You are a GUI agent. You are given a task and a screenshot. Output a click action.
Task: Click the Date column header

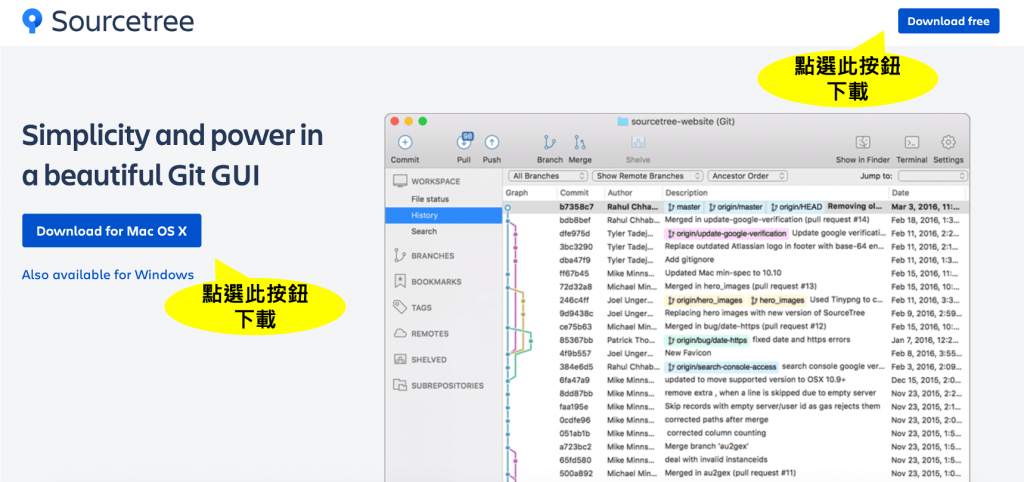pos(899,193)
